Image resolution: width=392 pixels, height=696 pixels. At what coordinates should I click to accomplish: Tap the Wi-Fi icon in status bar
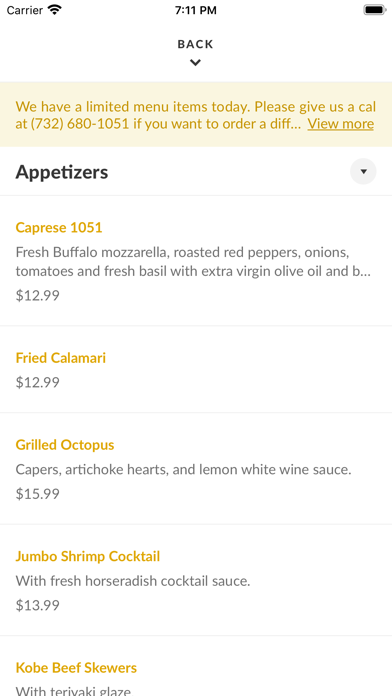pos(55,10)
